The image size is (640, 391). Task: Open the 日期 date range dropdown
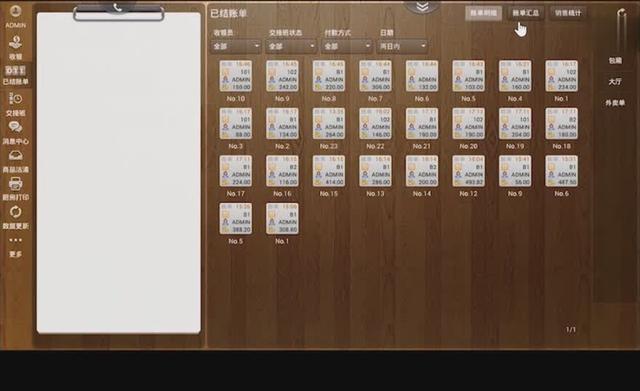click(x=402, y=46)
